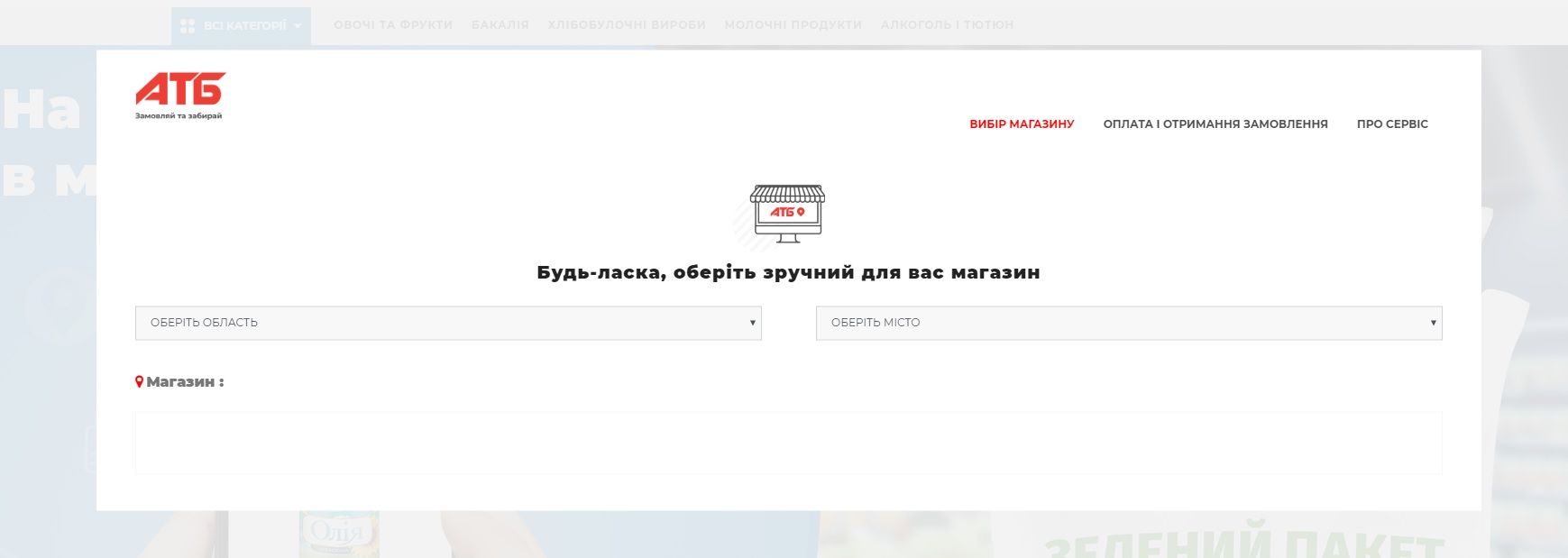
Task: Open the Оберіть місто dropdown
Action: (x=1129, y=323)
